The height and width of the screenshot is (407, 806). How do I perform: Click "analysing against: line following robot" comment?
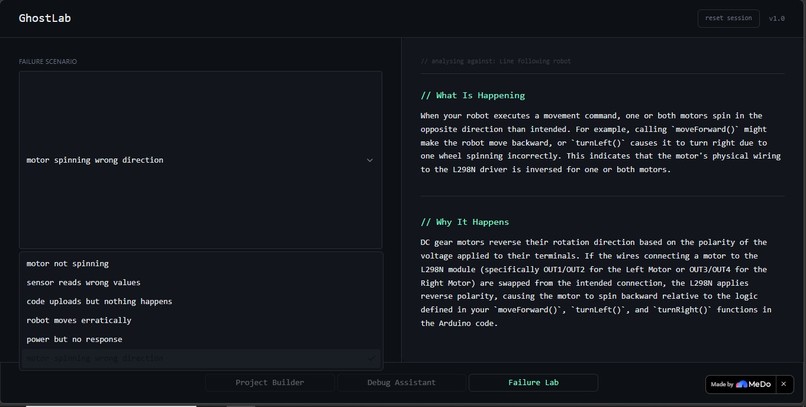click(x=496, y=61)
